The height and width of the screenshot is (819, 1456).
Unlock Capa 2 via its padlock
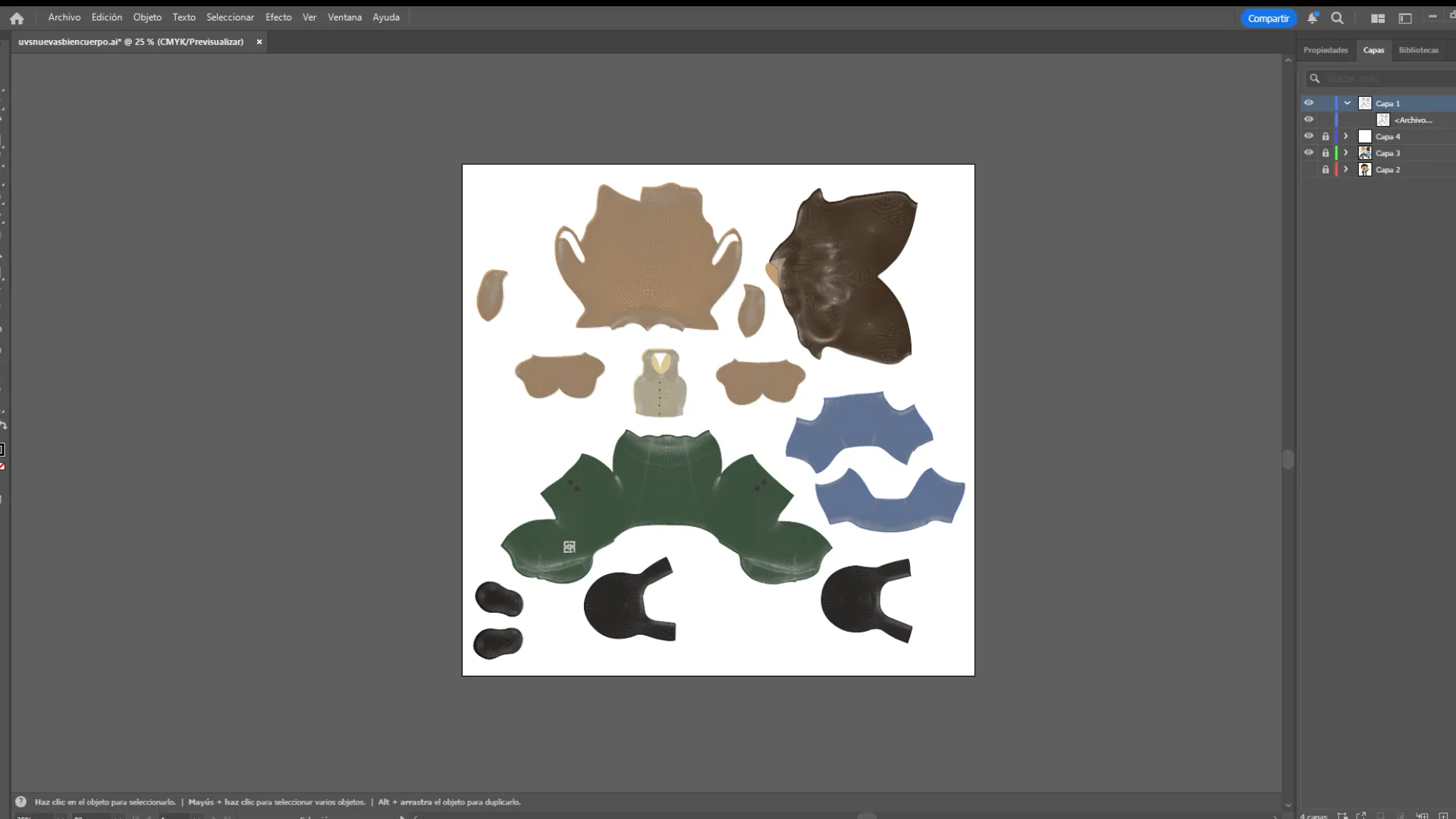[1326, 170]
